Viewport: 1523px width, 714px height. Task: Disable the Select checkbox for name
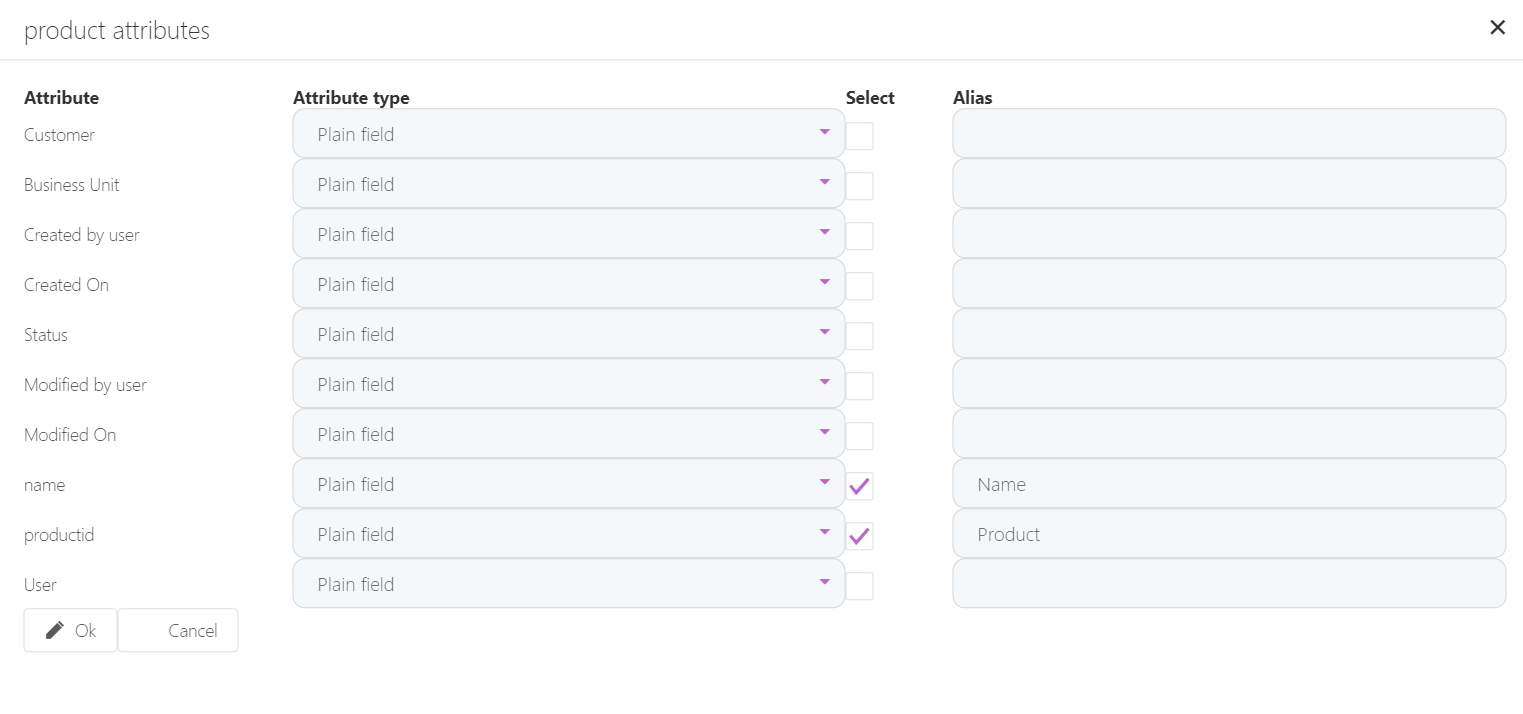tap(859, 485)
